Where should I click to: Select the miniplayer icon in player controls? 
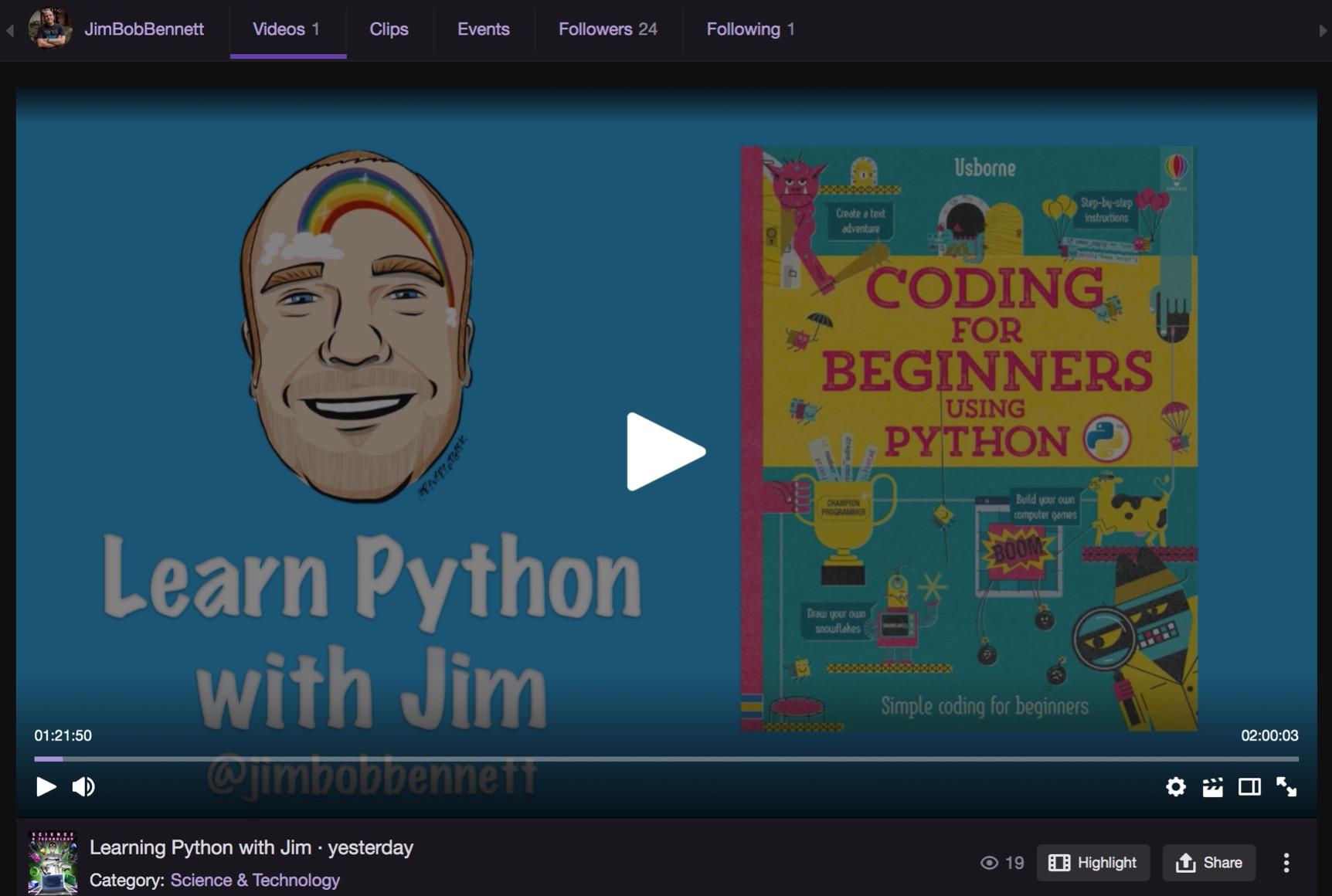coord(1211,787)
